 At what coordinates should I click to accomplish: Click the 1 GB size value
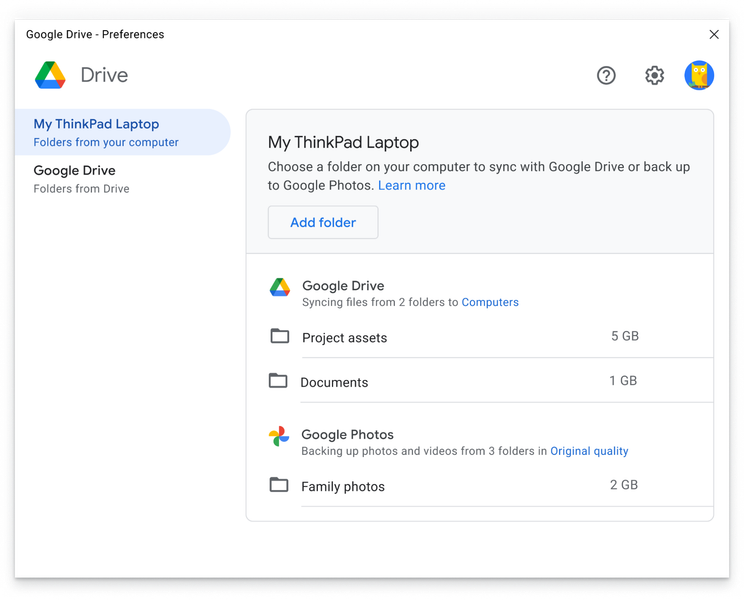[x=623, y=381]
